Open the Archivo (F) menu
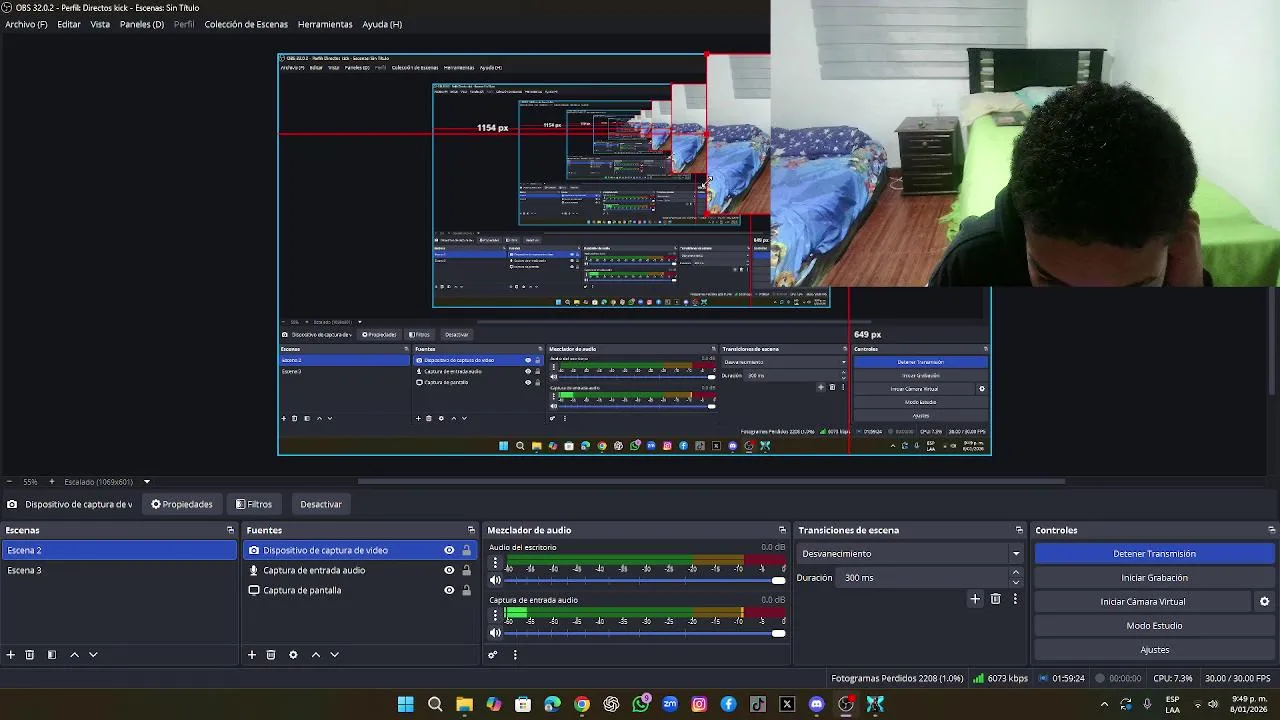 (26, 24)
